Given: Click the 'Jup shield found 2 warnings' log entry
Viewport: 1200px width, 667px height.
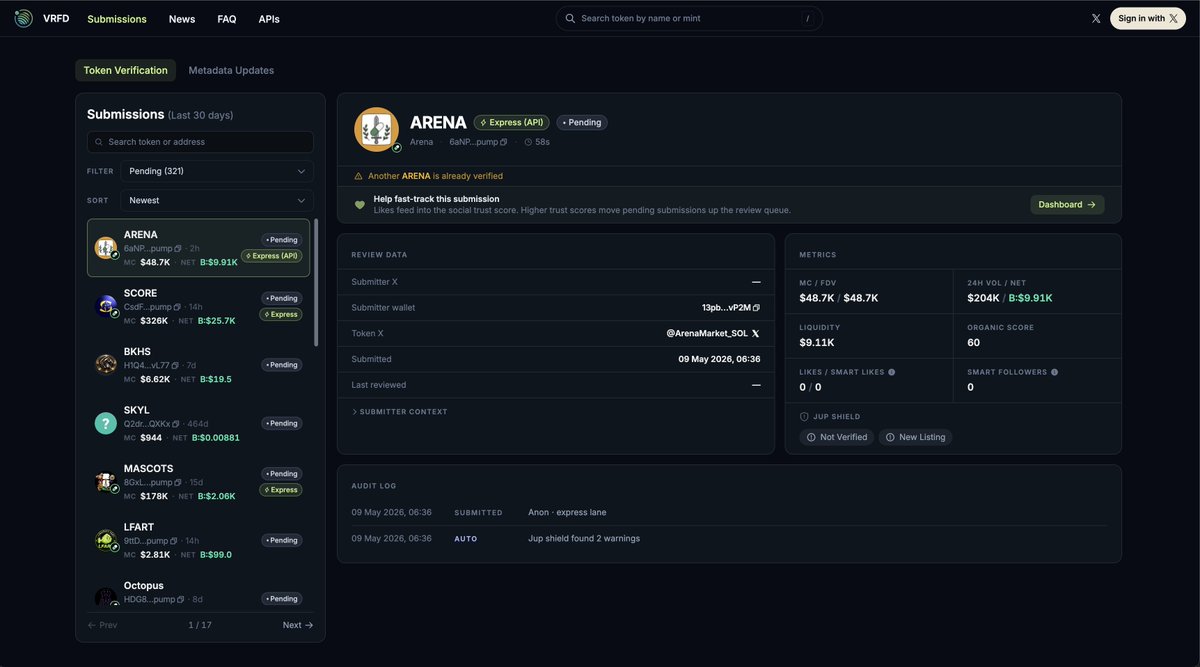Looking at the screenshot, I should pos(584,538).
